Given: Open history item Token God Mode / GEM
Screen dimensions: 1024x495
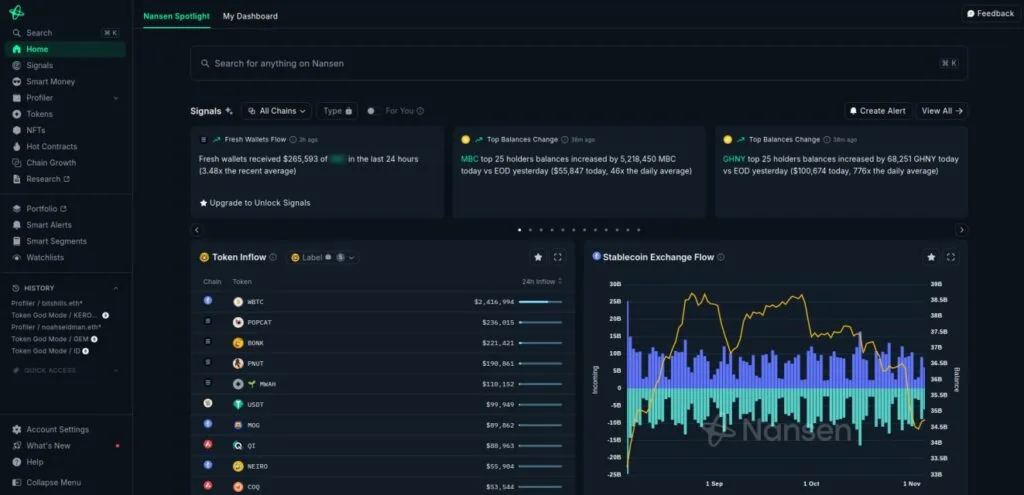Looking at the screenshot, I should [50, 339].
